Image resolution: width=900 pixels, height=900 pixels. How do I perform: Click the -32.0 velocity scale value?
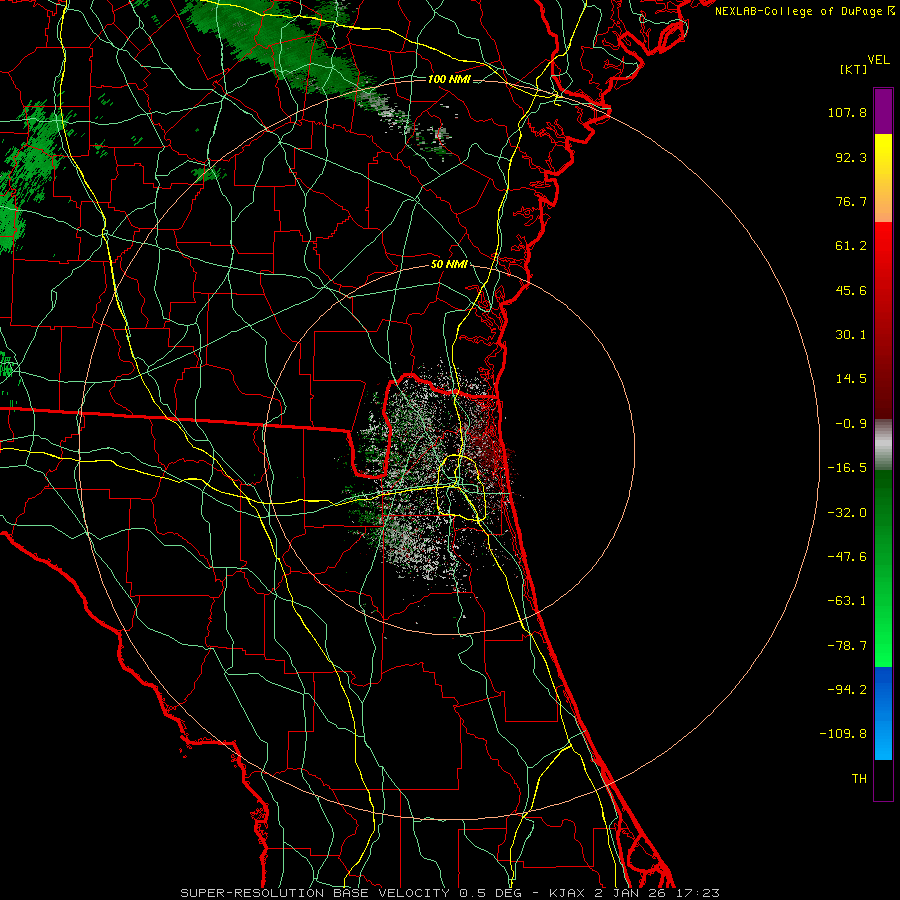point(847,513)
